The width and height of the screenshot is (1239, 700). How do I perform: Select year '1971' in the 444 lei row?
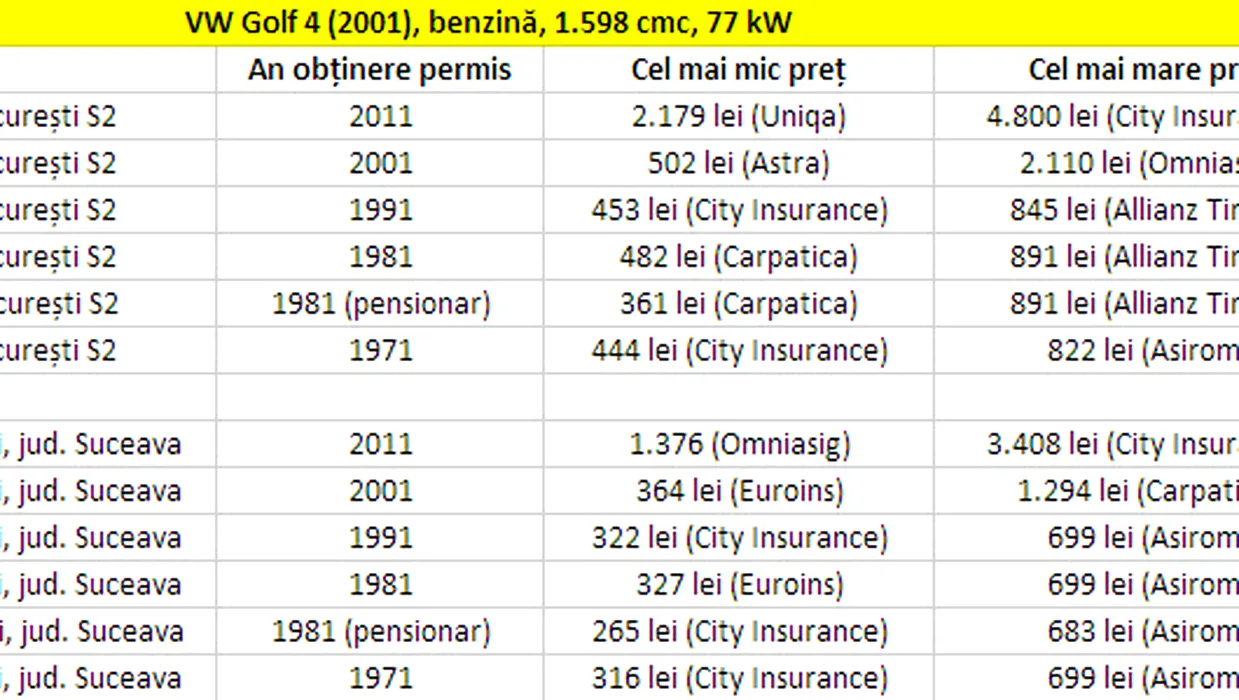tap(380, 351)
